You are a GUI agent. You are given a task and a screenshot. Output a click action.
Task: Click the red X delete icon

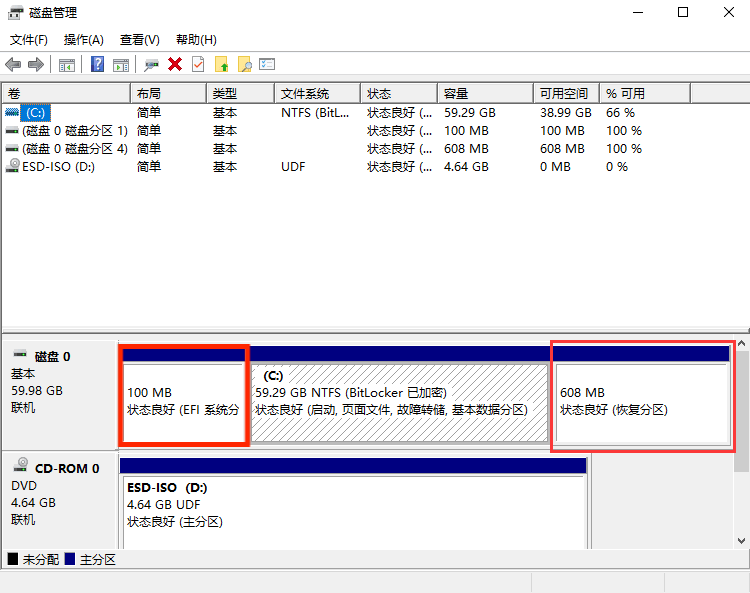coord(175,64)
